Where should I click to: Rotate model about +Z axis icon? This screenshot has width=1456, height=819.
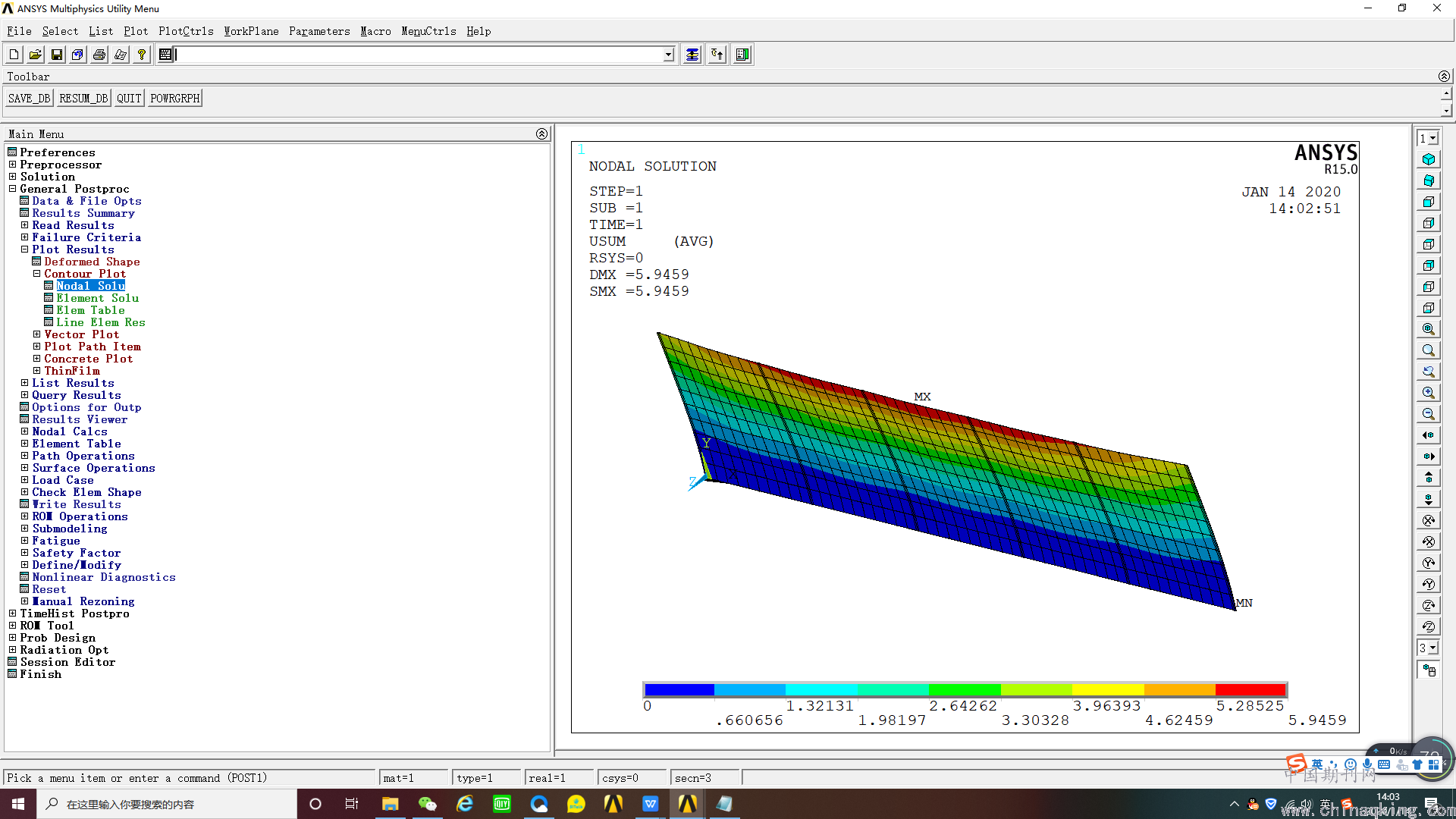[x=1429, y=605]
